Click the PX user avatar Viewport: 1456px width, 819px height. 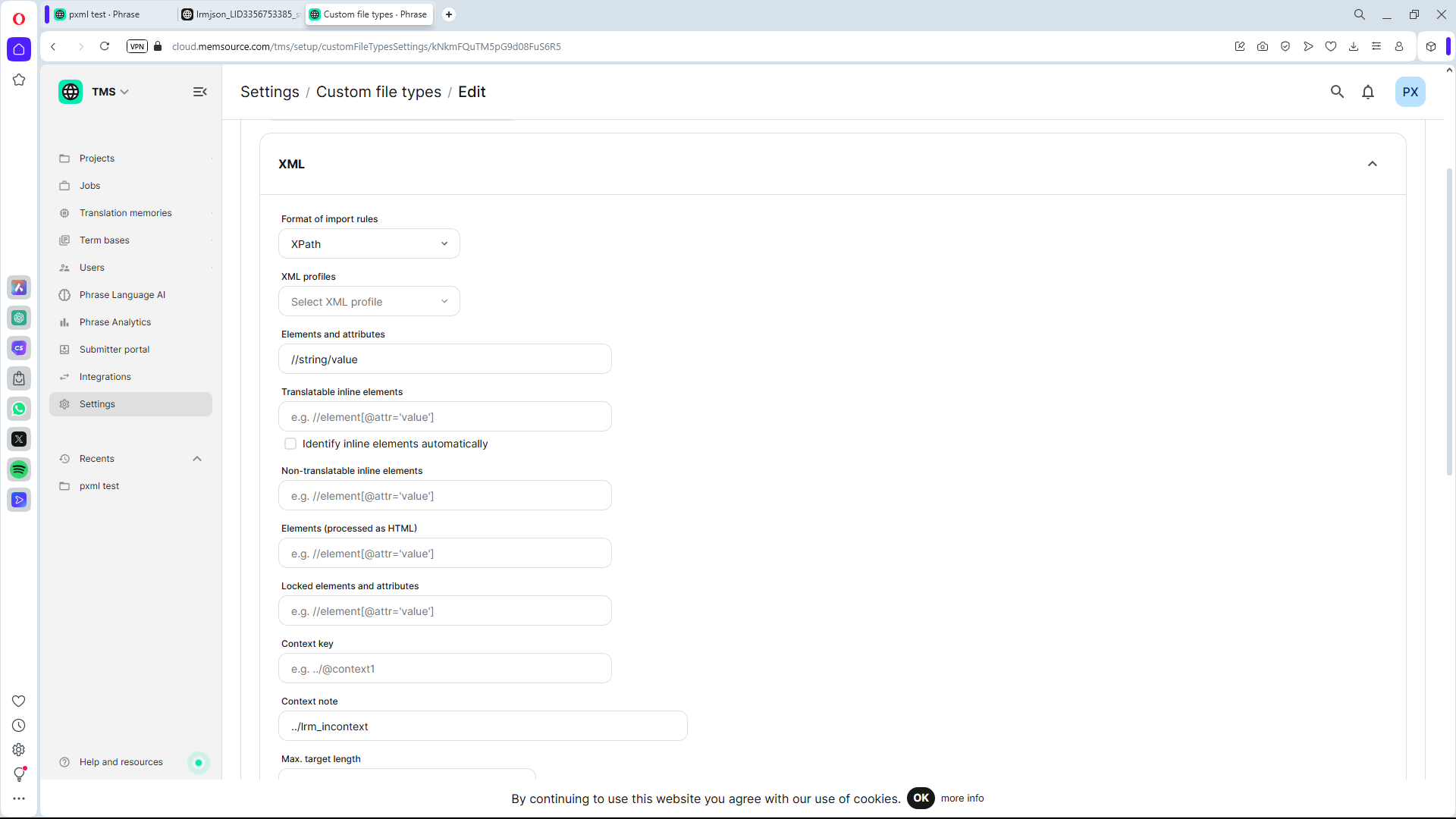click(x=1410, y=92)
